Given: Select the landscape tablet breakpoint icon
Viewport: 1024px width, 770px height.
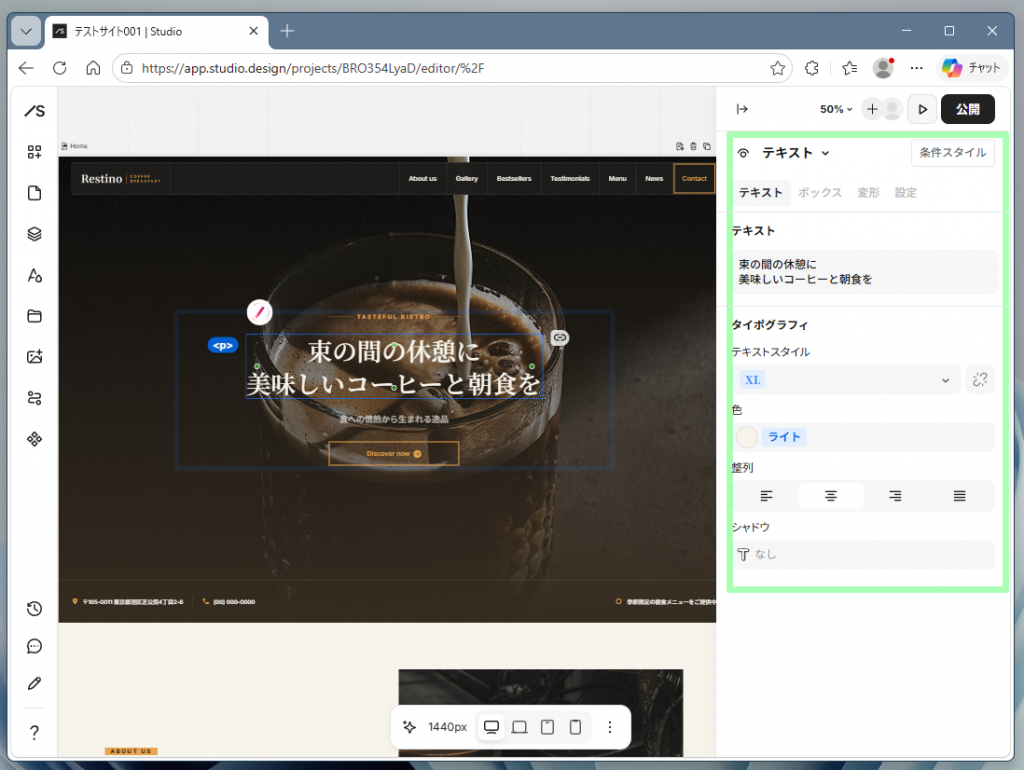Looking at the screenshot, I should click(519, 727).
